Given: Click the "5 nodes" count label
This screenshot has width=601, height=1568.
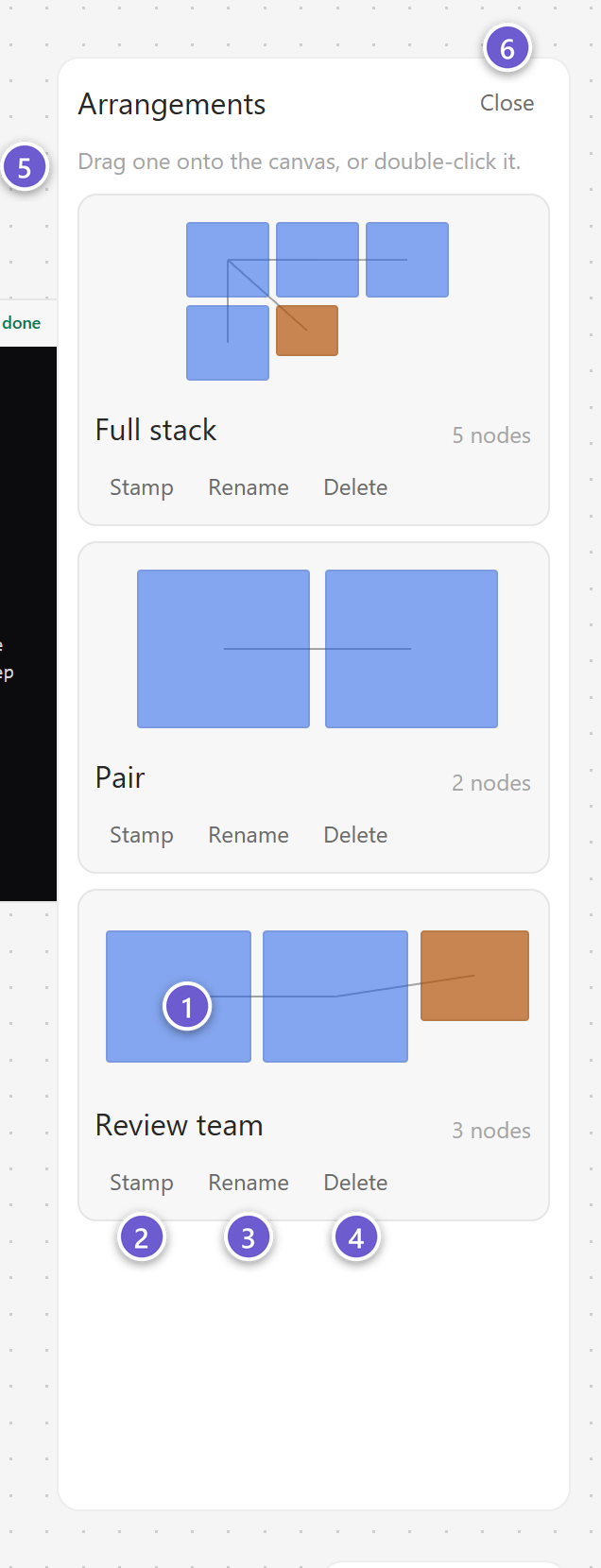Looking at the screenshot, I should pos(491,435).
